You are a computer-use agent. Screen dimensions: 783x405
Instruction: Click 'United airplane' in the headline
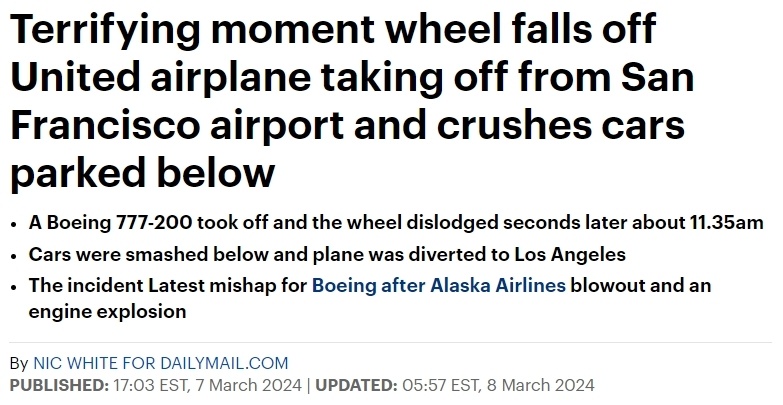(160, 77)
